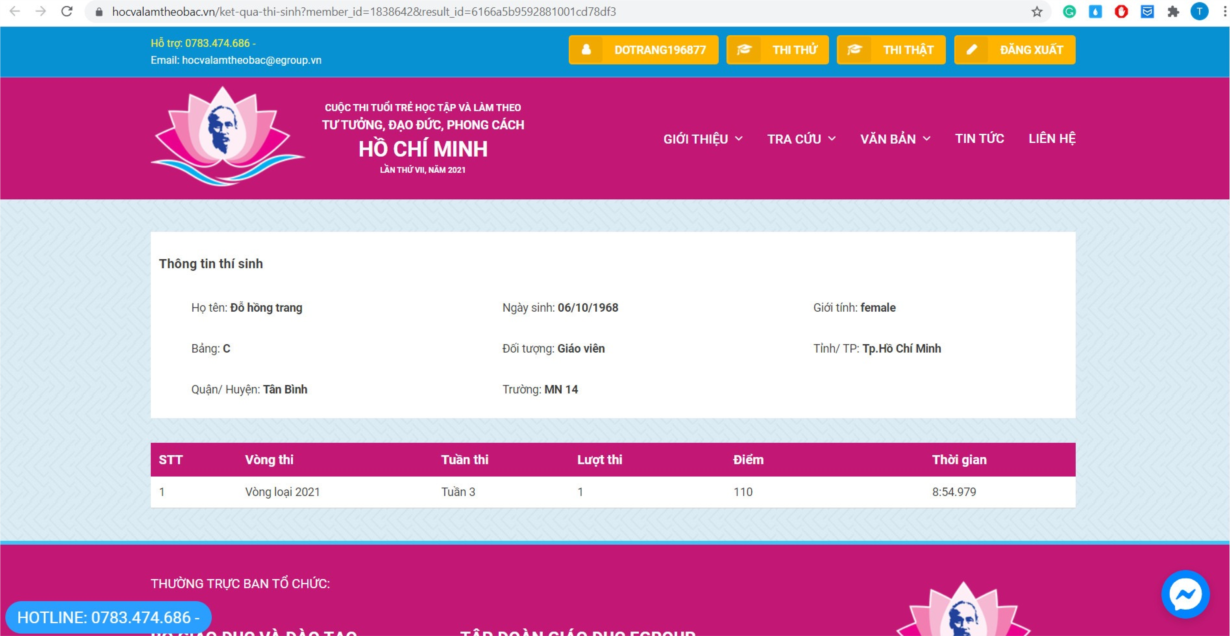Click support phone 0783.474.686 in top bar
This screenshot has height=636, width=1230.
[217, 43]
